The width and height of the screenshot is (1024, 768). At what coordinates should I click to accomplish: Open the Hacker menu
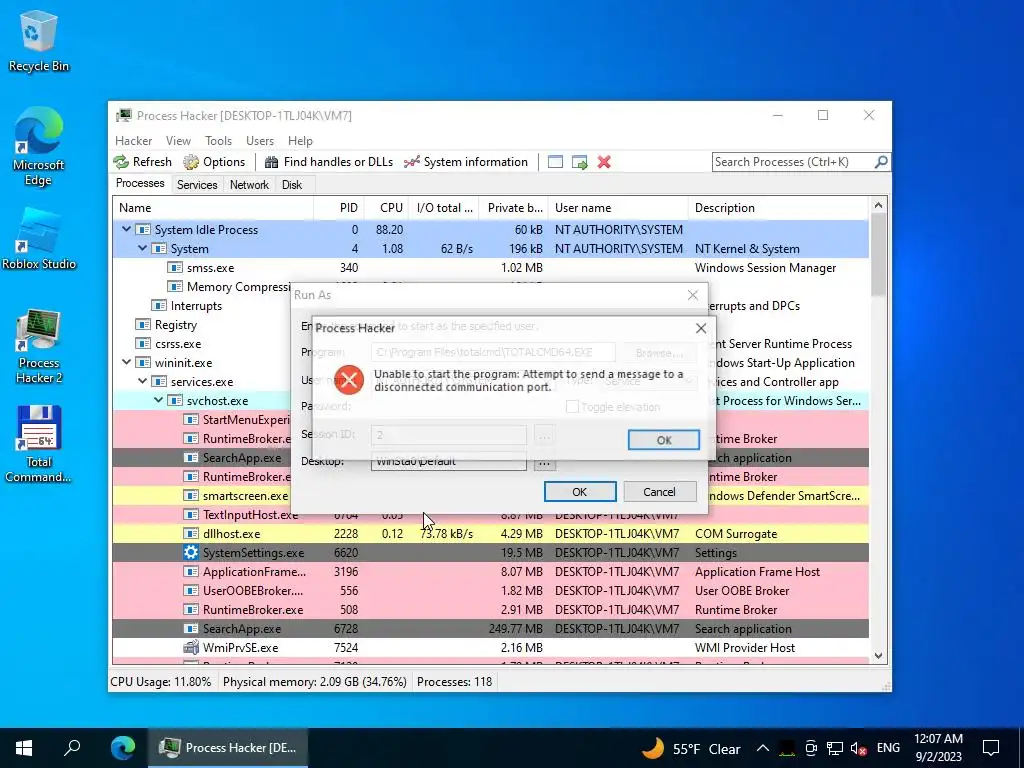click(133, 140)
